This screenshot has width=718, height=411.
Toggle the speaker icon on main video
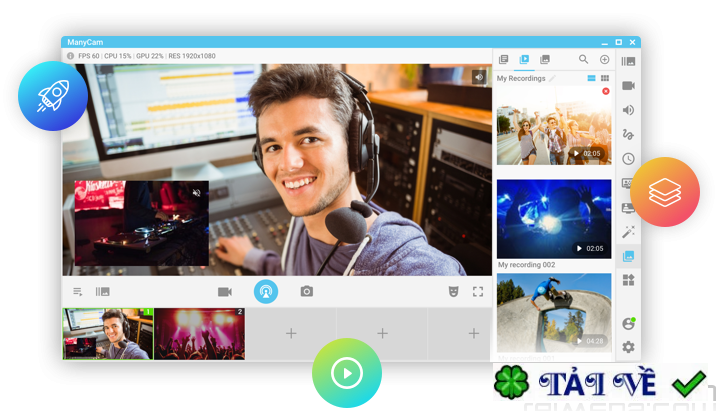479,77
